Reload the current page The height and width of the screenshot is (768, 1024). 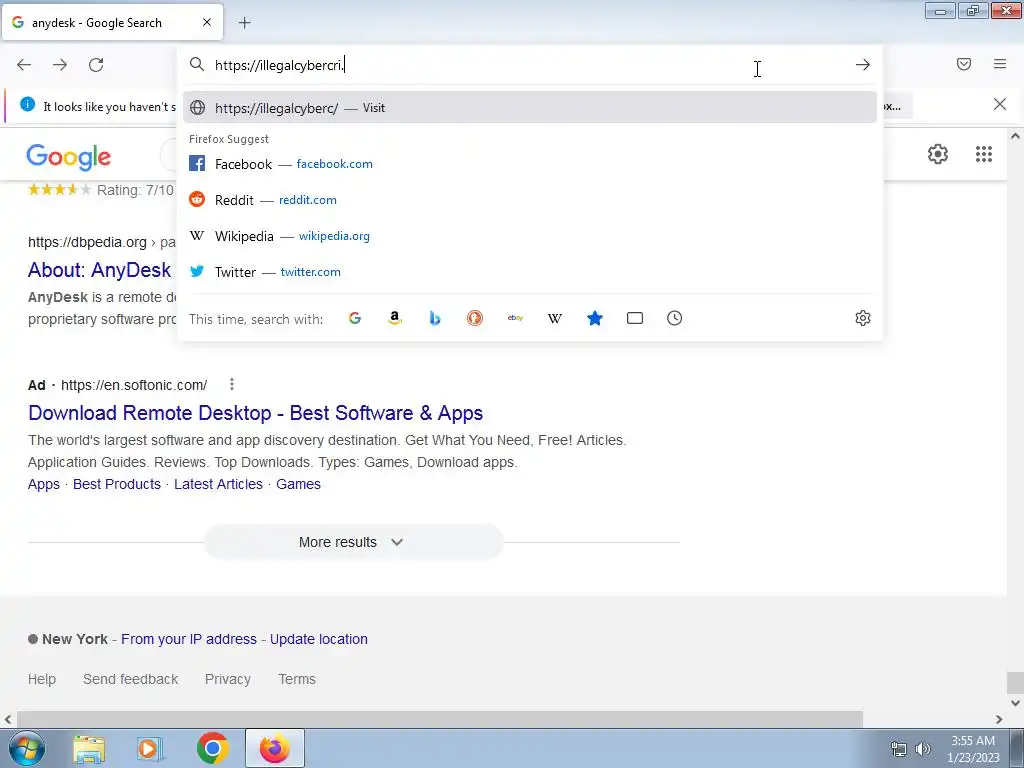point(96,65)
